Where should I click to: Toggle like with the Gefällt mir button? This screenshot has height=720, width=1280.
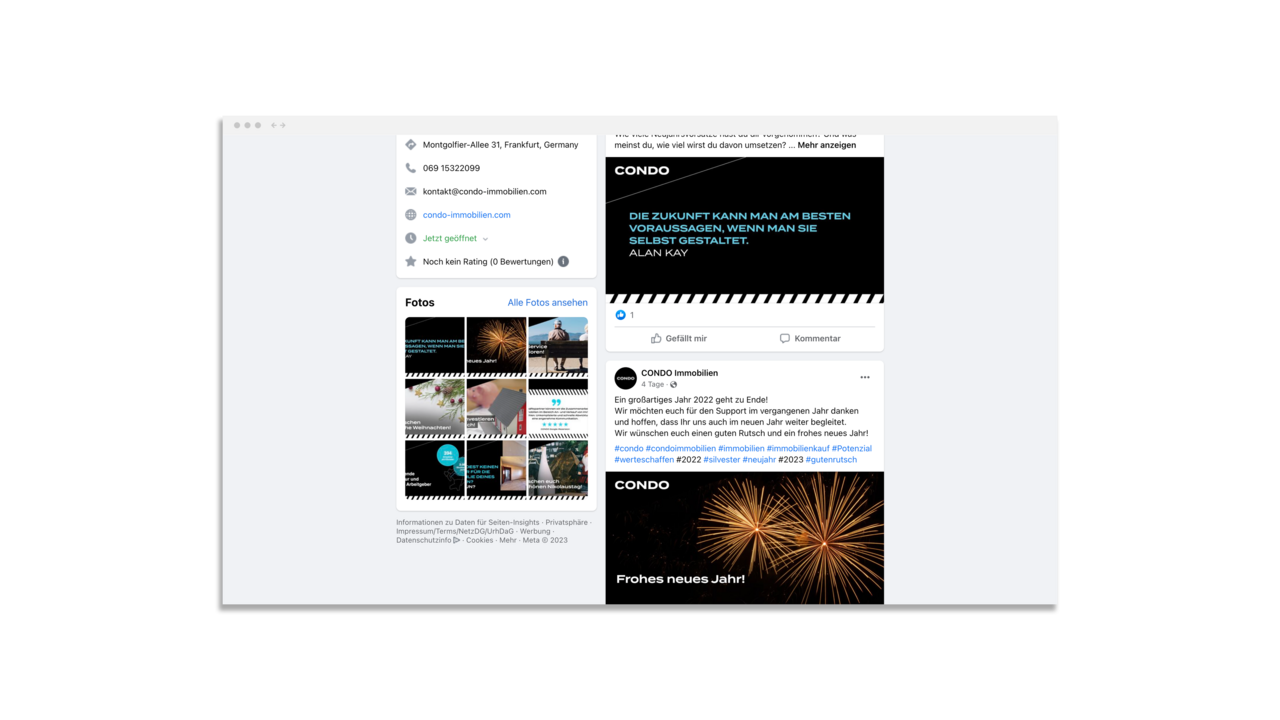[x=678, y=338]
